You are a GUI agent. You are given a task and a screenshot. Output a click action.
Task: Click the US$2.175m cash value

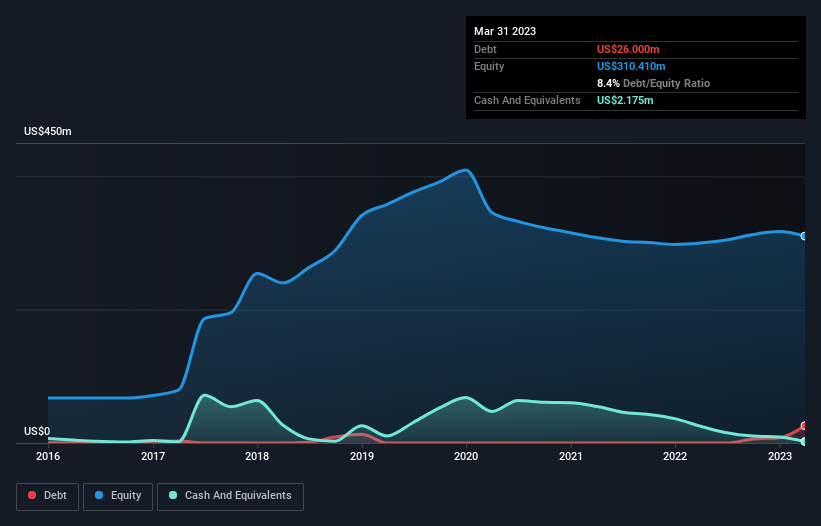click(x=625, y=100)
